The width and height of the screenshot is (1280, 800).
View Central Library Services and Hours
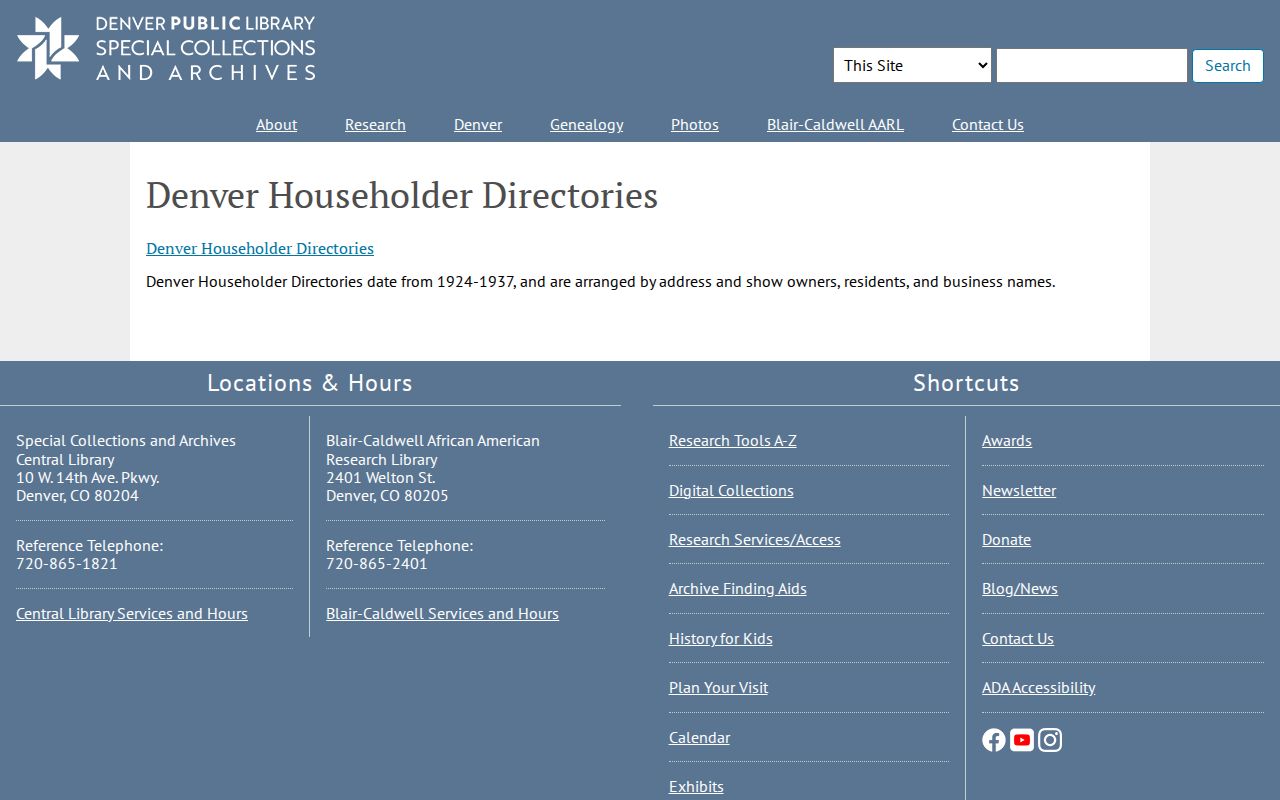click(x=132, y=613)
